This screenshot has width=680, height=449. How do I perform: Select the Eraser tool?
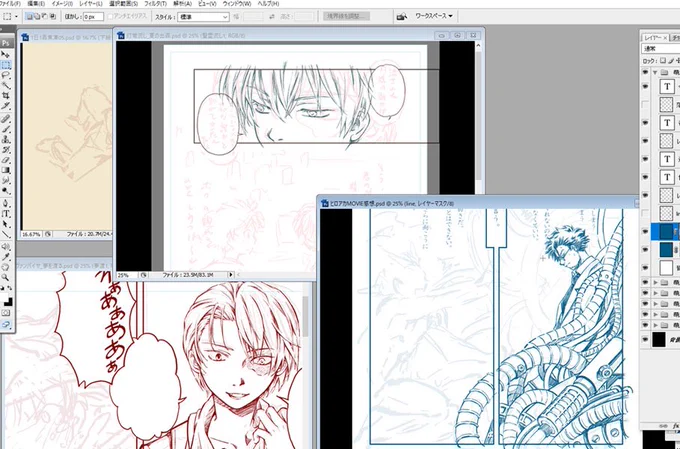pos(6,160)
